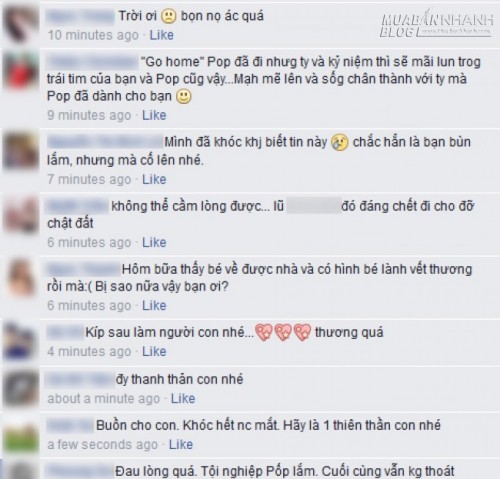
Task: Like the comment posted 7 minutes ago
Action: (154, 179)
